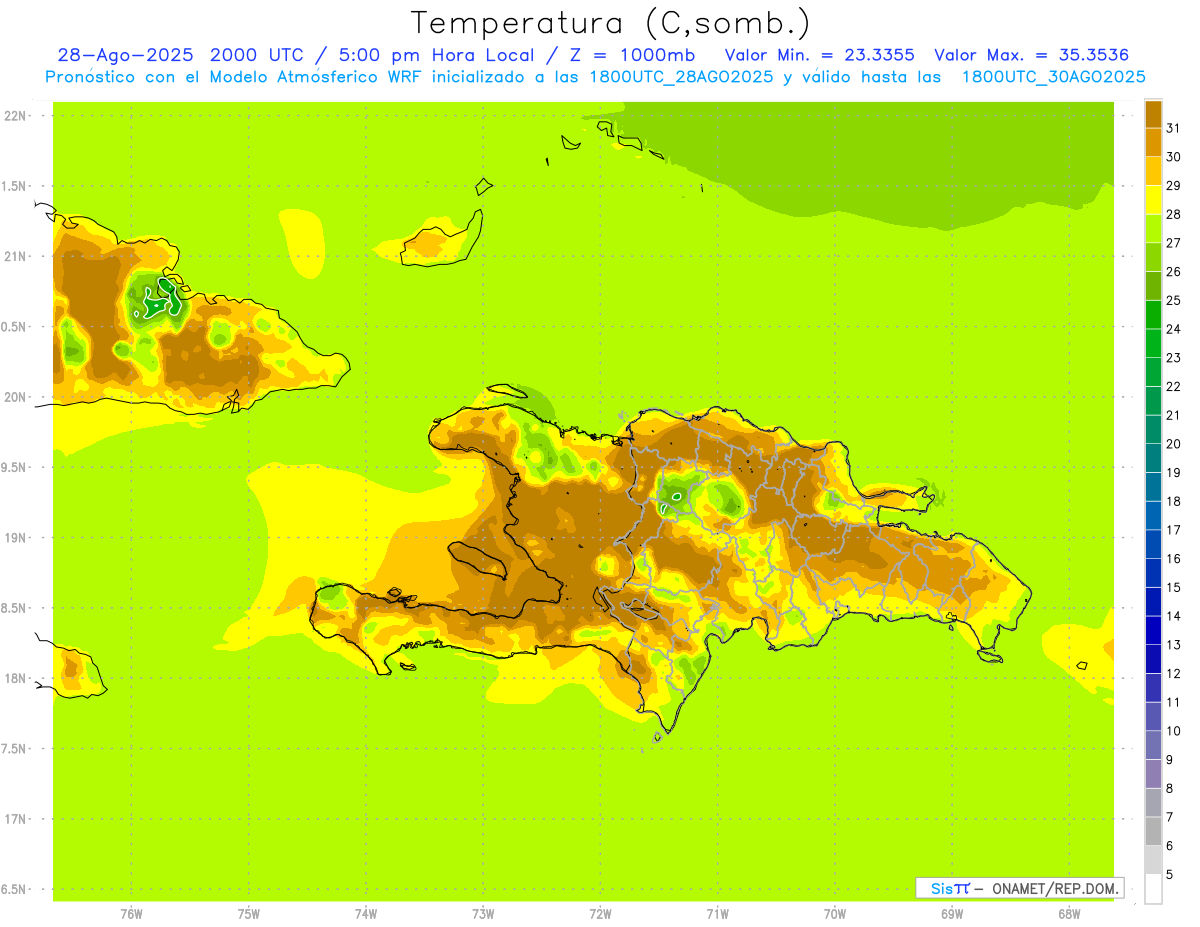The image size is (1200, 927).
Task: Click "Valor Min. = 23.3355"
Action: click(819, 55)
